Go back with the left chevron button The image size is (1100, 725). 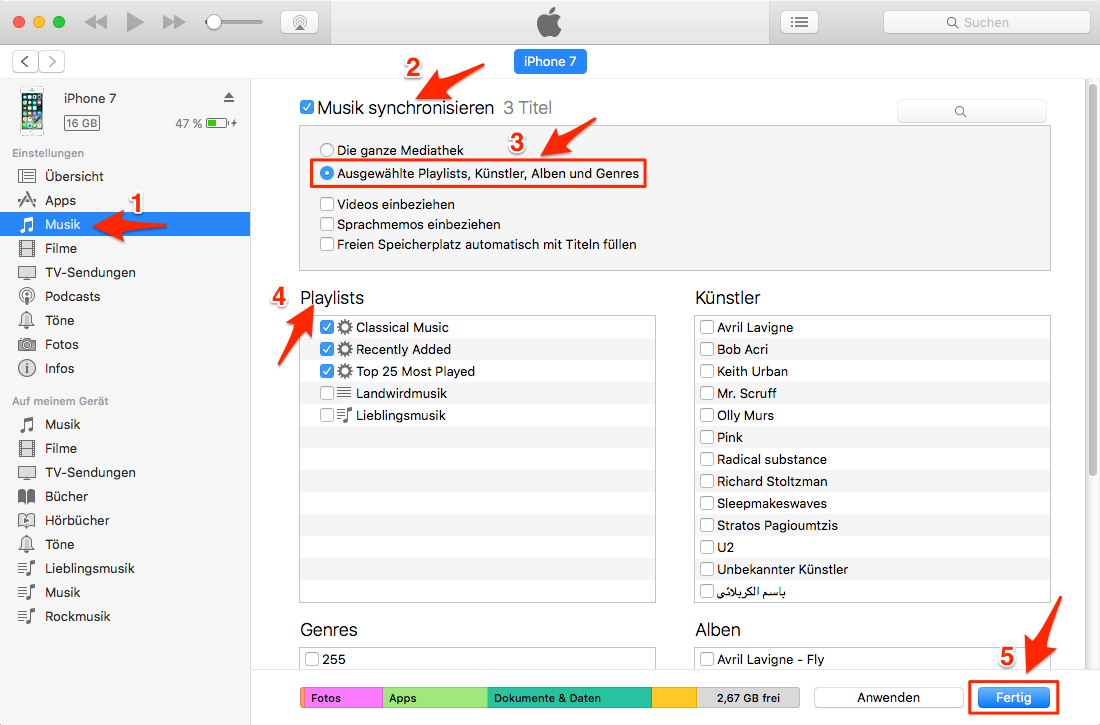25,62
